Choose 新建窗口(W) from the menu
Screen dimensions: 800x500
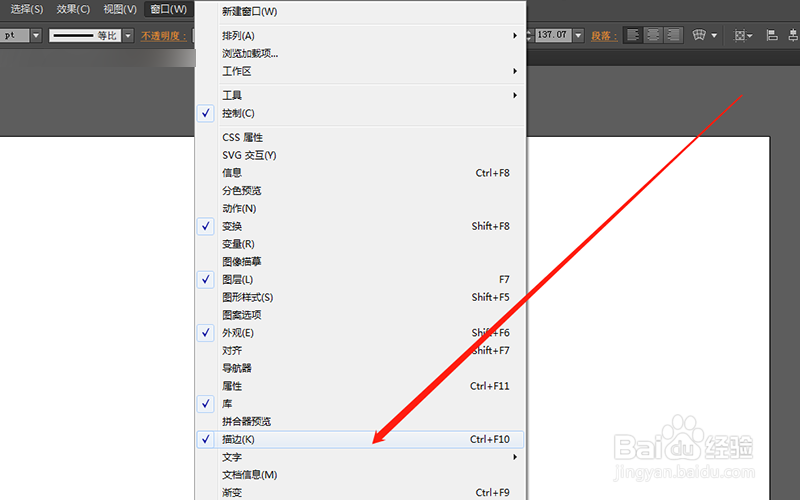pos(360,11)
